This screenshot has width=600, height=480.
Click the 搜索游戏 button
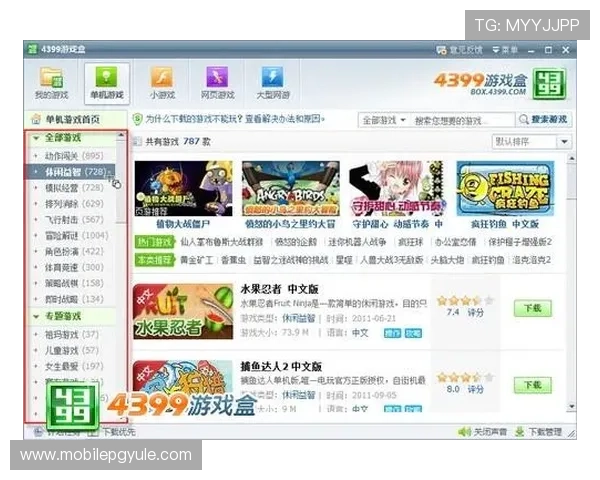[x=544, y=120]
